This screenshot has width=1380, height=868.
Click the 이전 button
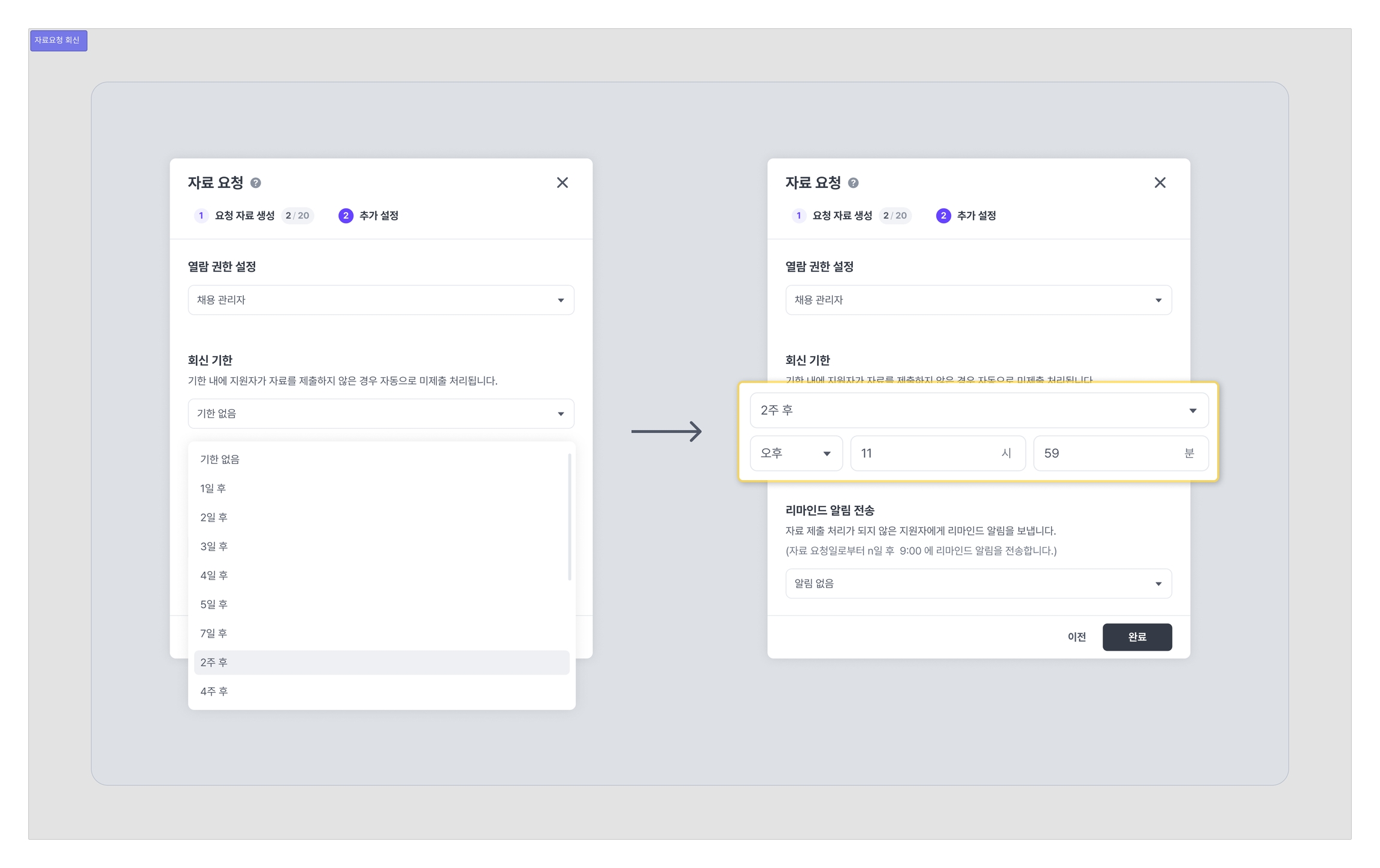coord(1076,637)
